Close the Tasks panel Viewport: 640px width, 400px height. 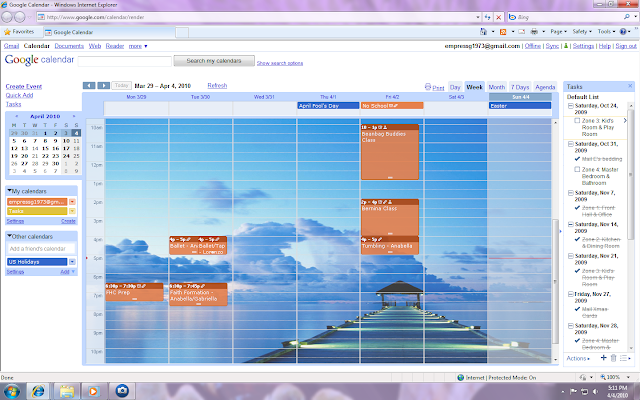630,86
